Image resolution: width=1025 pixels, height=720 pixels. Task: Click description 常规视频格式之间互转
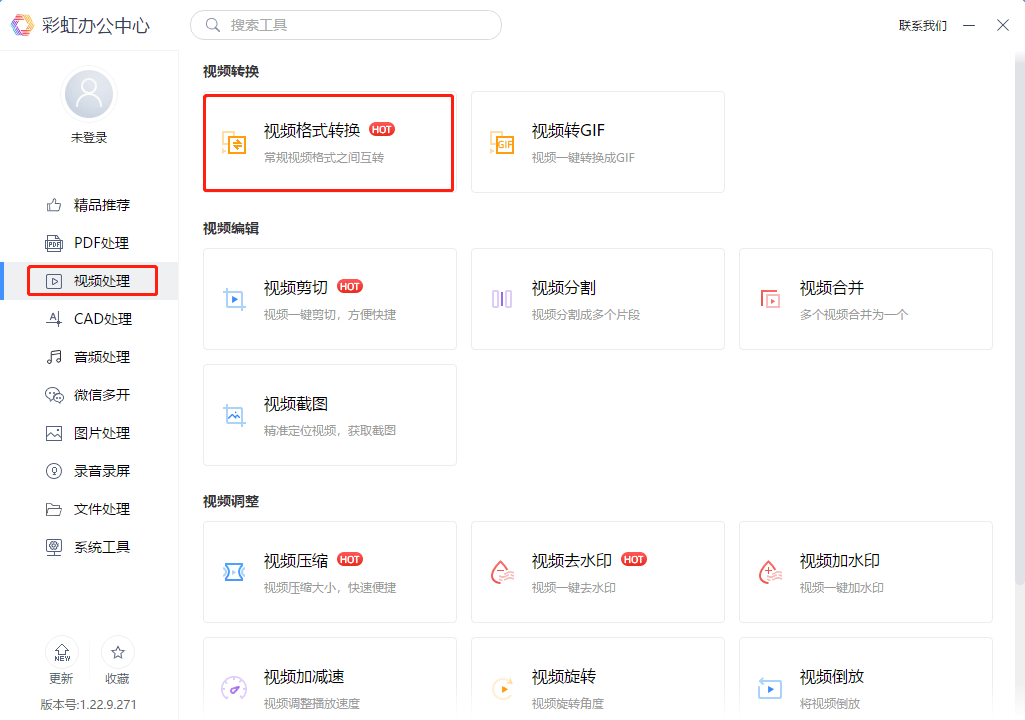tap(324, 158)
